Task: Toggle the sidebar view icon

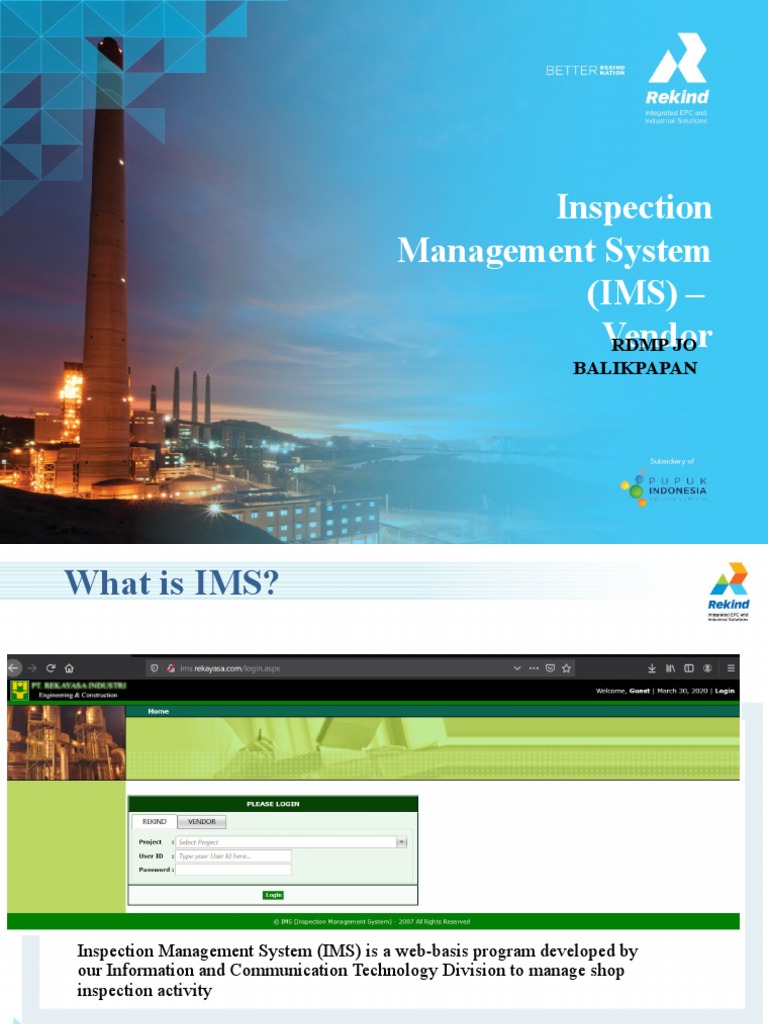Action: [688, 668]
